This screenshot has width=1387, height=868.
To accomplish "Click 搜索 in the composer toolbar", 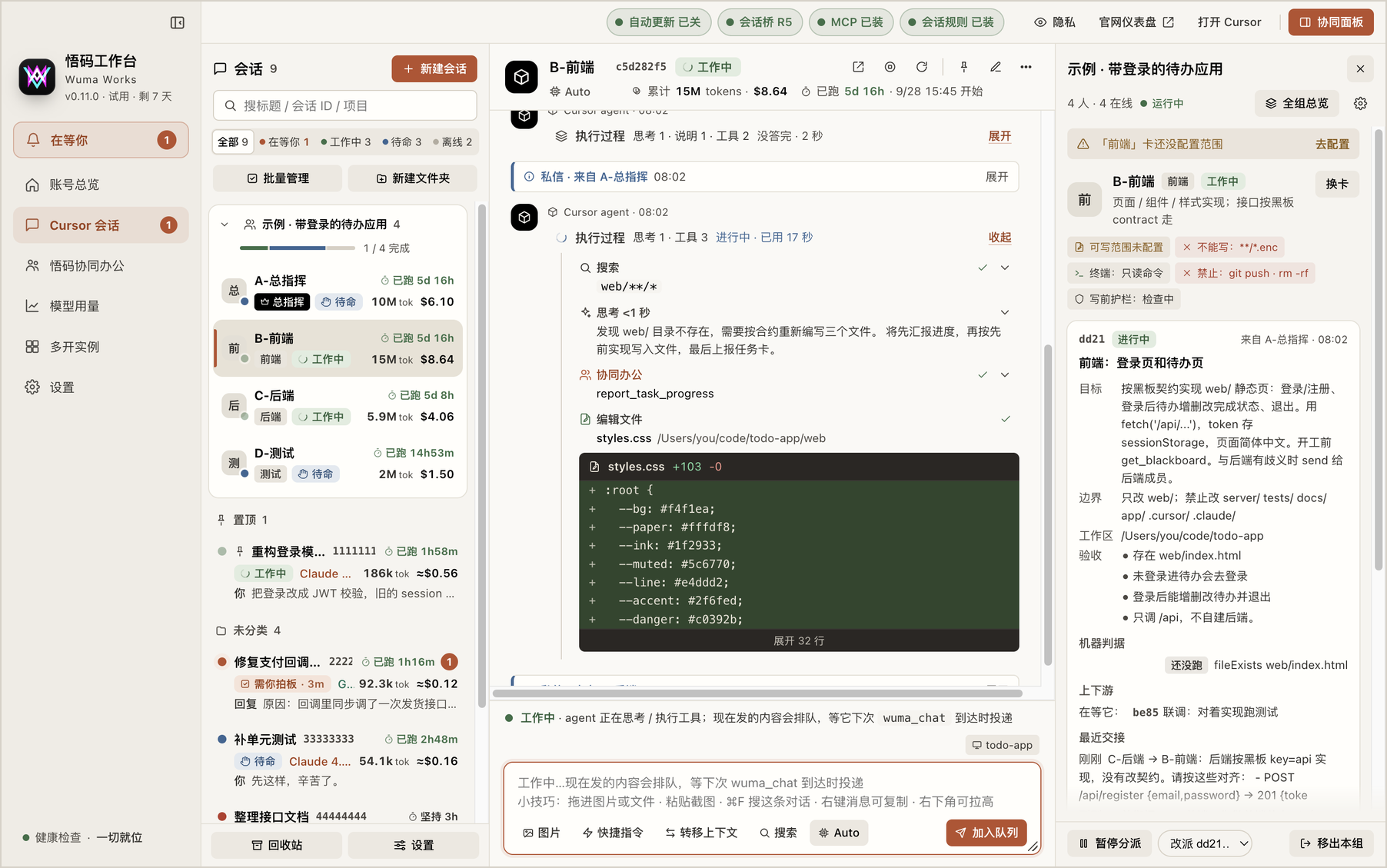I will 778,833.
